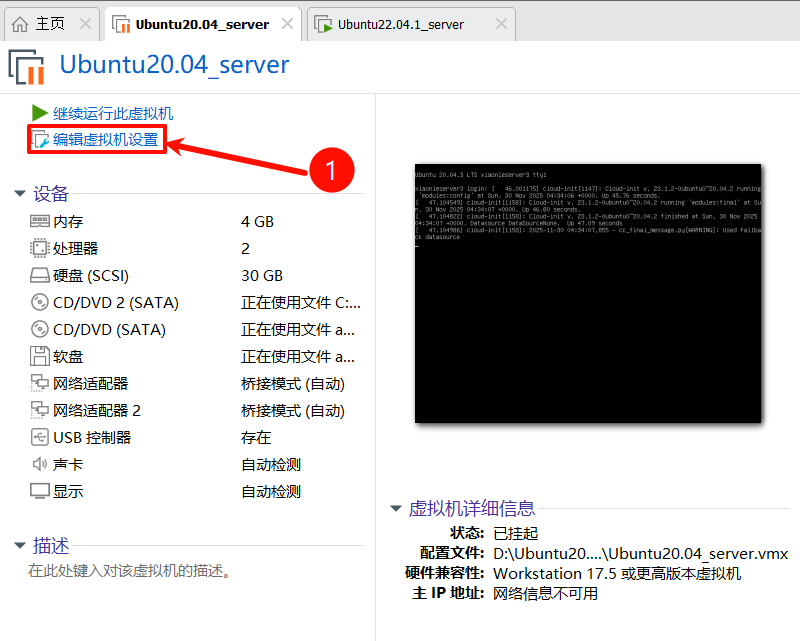Viewport: 800px width, 641px height.
Task: Click the green play icon to resume the VM
Action: [x=39, y=113]
